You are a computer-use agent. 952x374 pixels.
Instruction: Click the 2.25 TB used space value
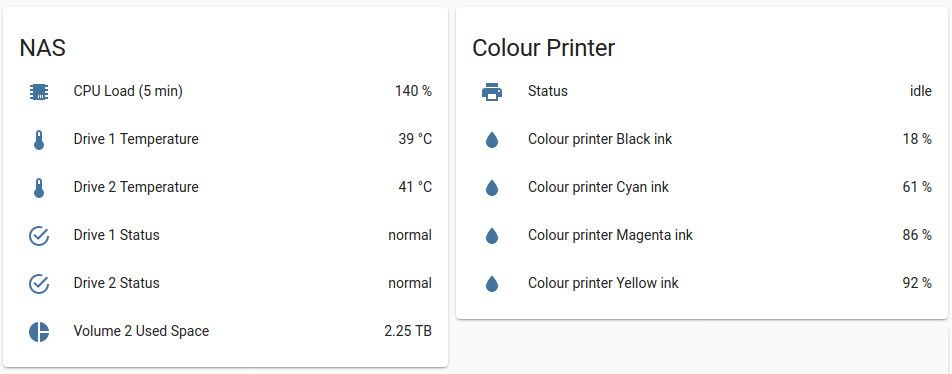click(x=408, y=332)
